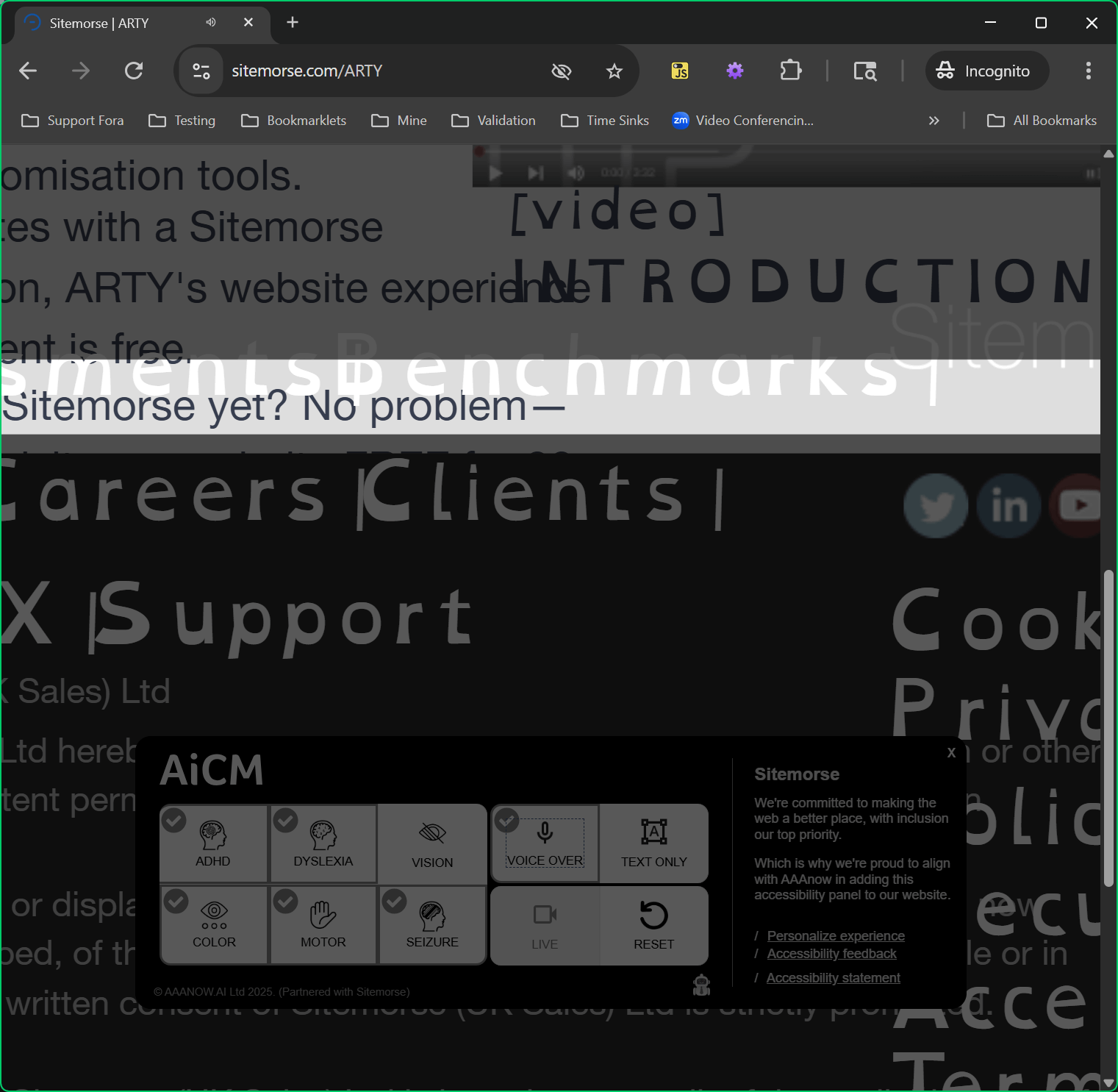The image size is (1118, 1092).
Task: Click RESET in the AiCM panel
Action: (653, 926)
